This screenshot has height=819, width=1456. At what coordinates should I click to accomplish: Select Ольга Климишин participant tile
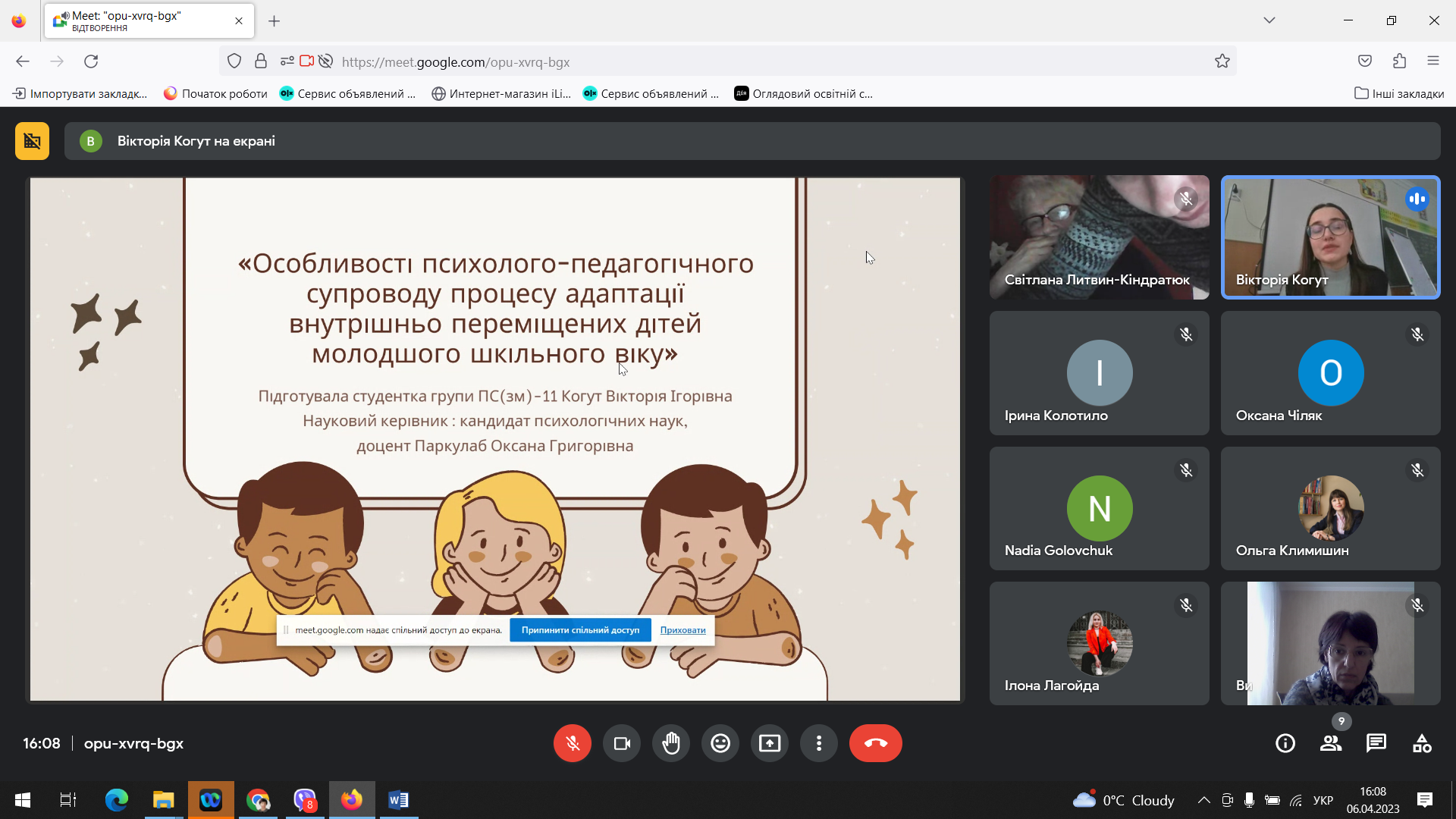[x=1331, y=508]
